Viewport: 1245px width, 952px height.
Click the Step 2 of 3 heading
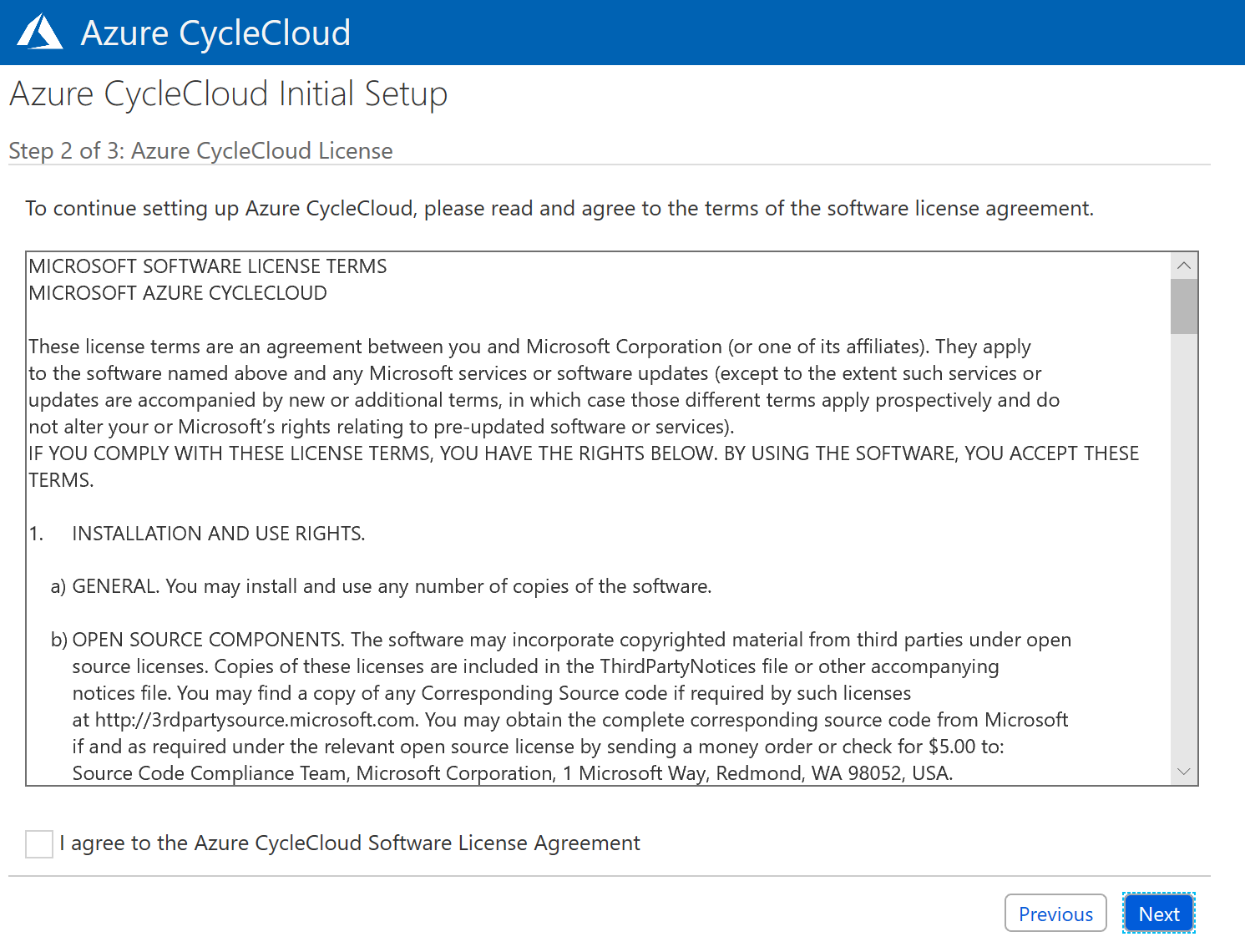200,150
